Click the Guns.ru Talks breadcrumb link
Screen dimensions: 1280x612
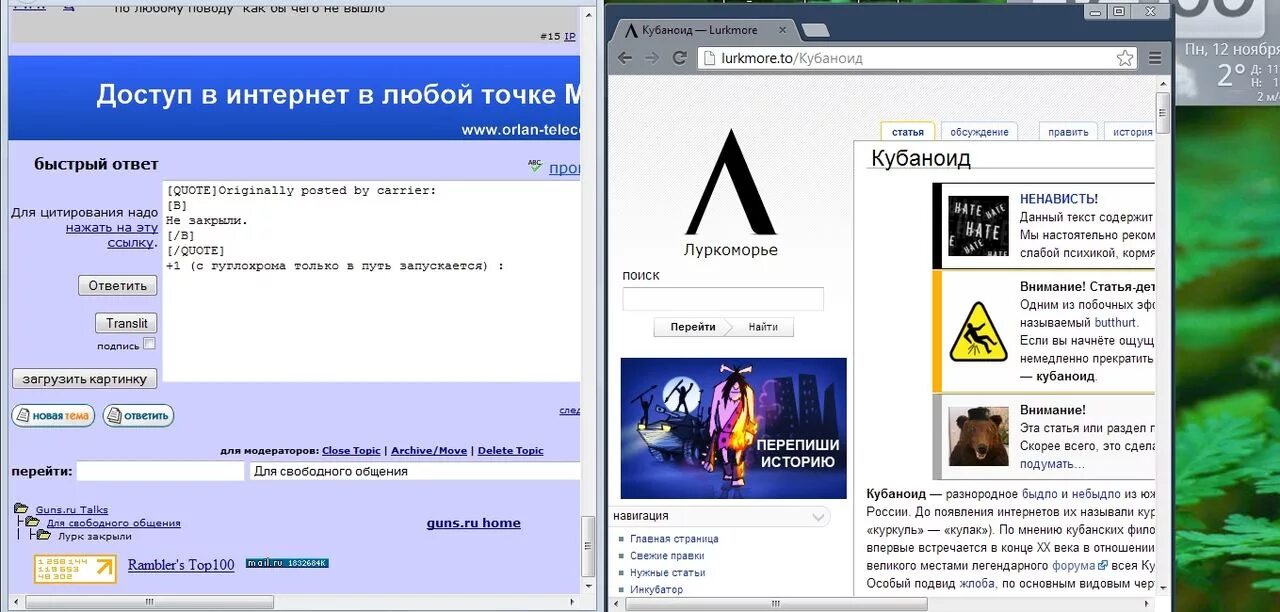click(x=72, y=510)
